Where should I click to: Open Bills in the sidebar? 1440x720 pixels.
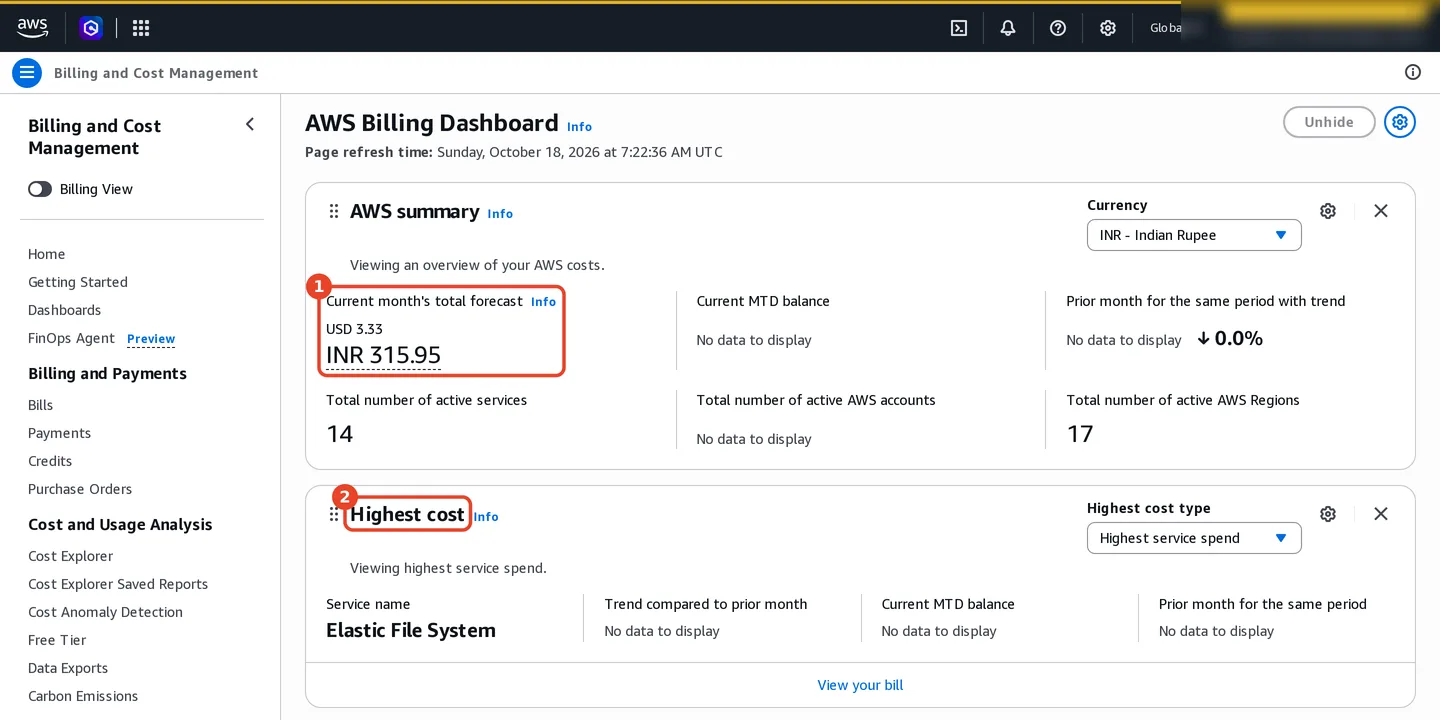41,405
